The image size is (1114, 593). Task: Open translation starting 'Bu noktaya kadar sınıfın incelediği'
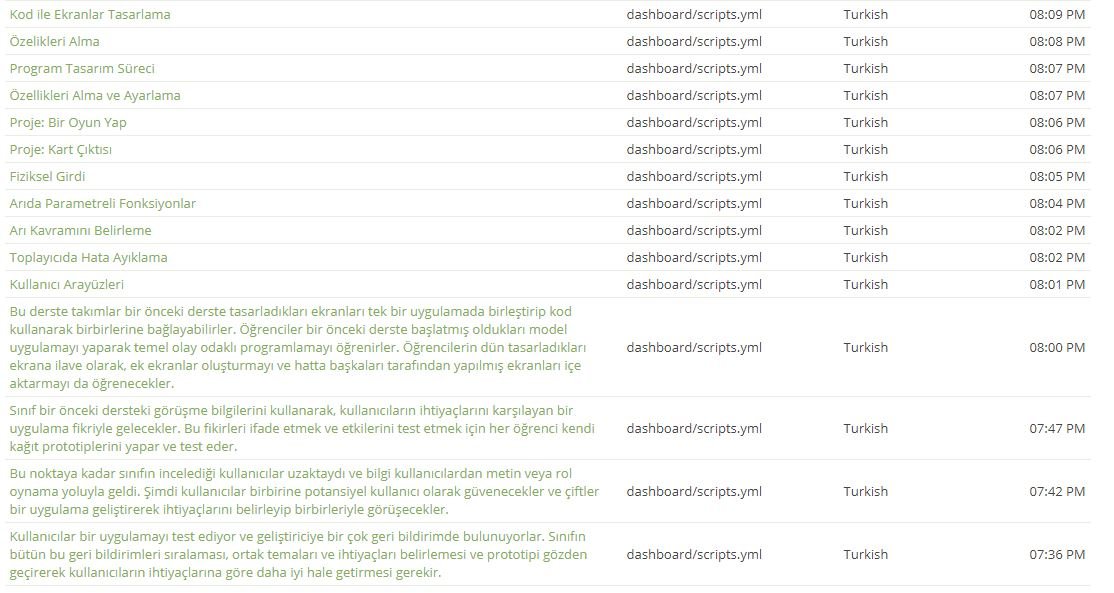tap(304, 491)
